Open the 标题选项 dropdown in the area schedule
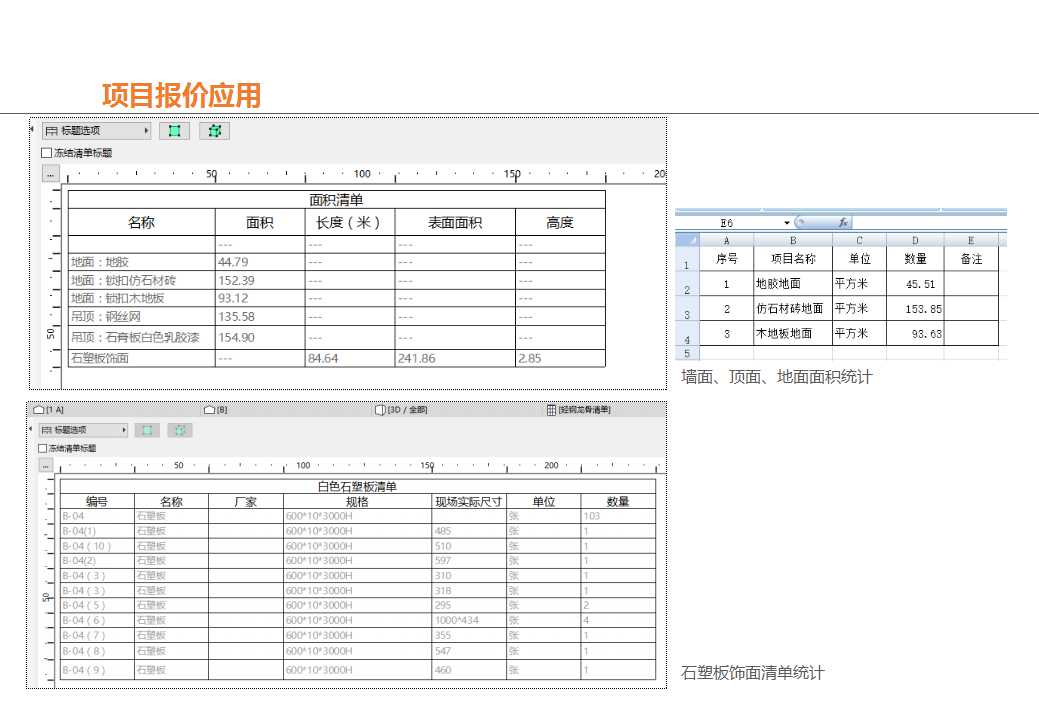This screenshot has height=720, width=1039. click(x=146, y=130)
